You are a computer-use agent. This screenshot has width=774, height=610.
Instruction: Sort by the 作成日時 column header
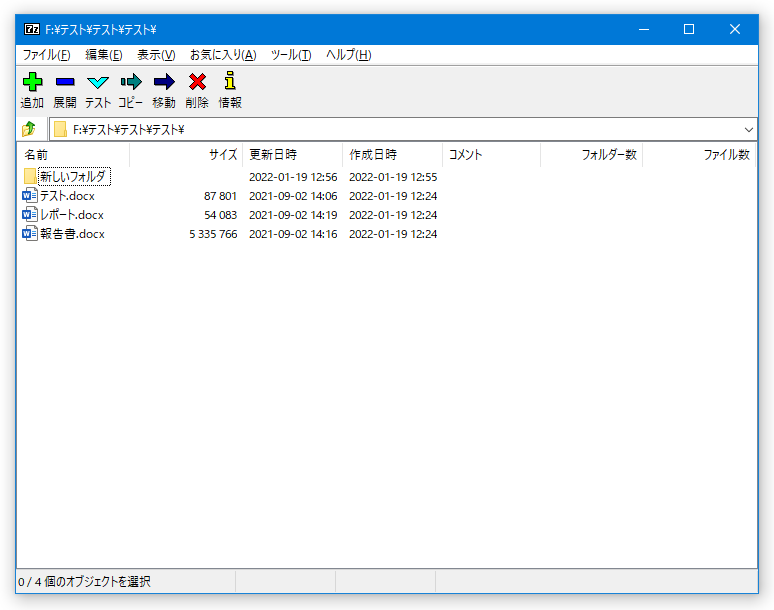tap(392, 155)
